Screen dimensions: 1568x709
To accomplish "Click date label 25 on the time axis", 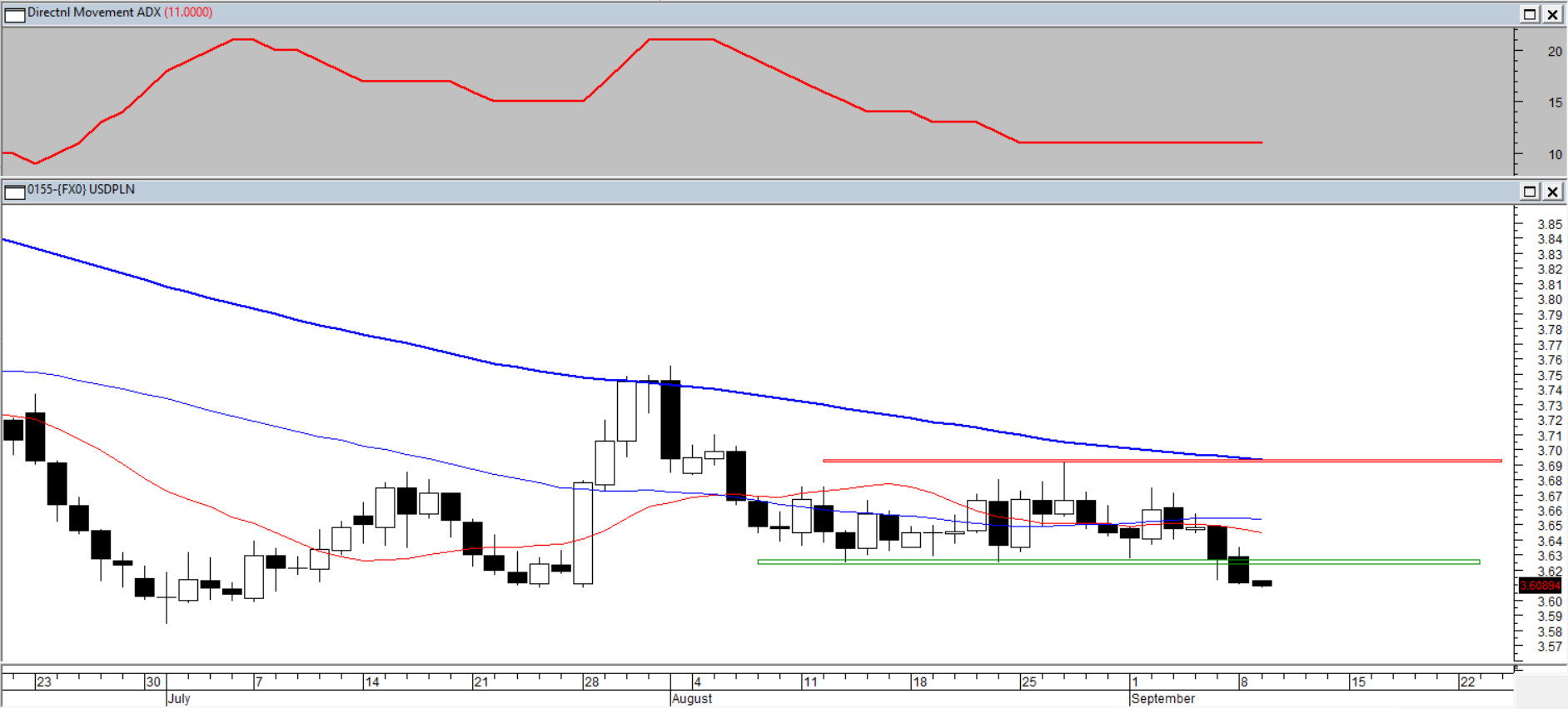I will point(1029,682).
